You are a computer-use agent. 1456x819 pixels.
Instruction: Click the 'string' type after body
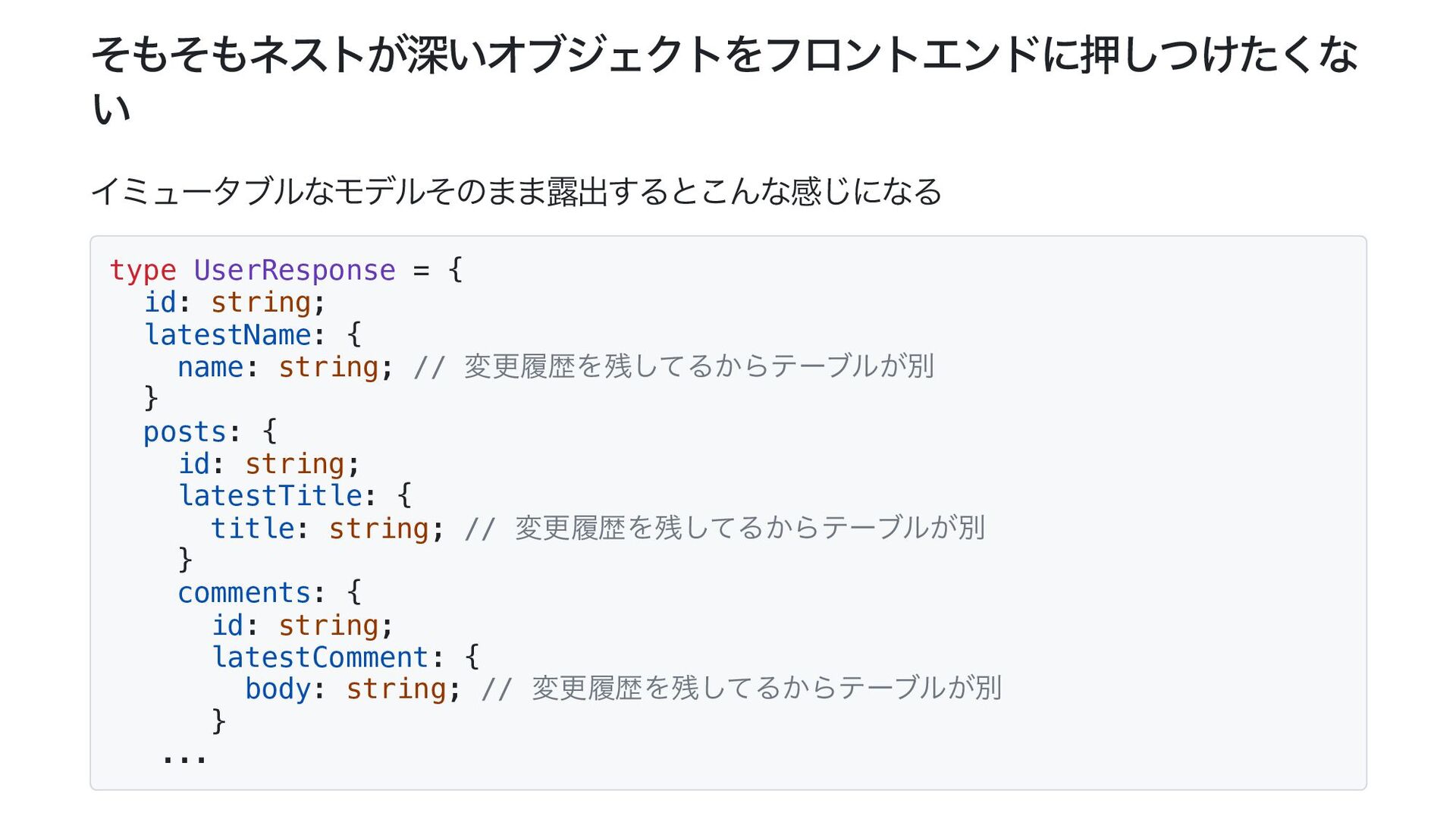pos(396,689)
